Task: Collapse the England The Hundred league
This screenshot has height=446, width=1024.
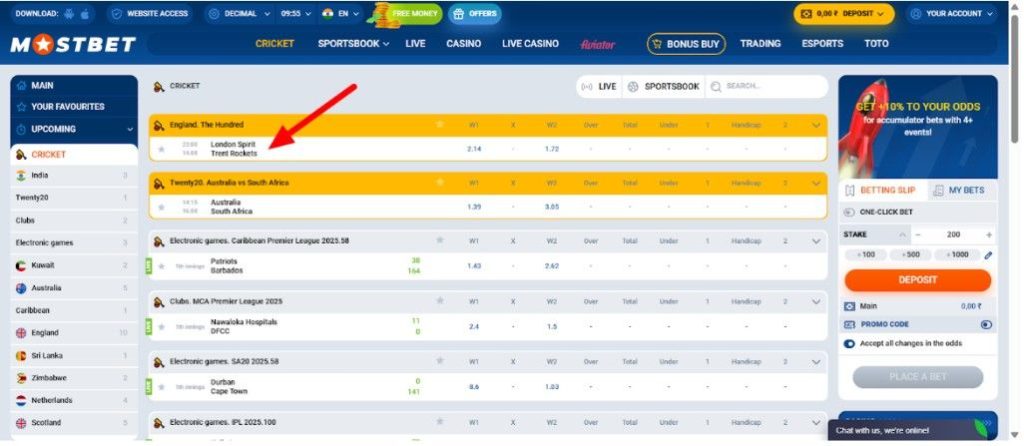Action: pos(816,125)
